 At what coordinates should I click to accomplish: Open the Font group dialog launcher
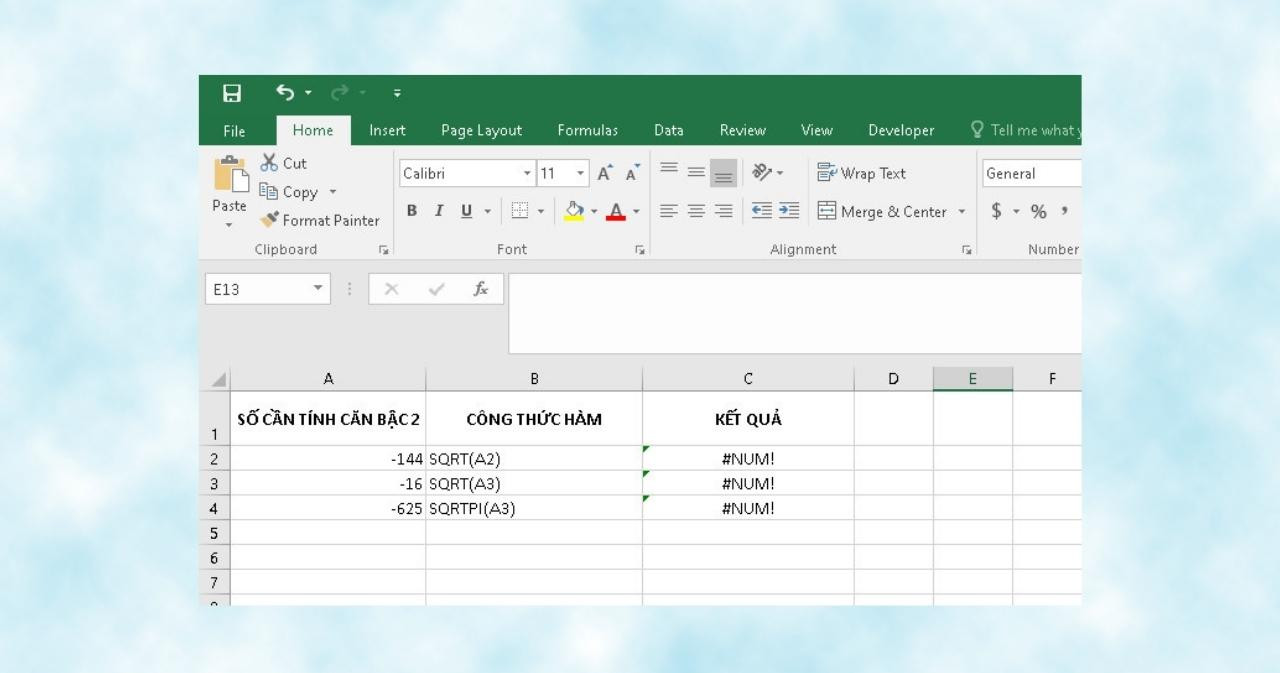click(641, 248)
